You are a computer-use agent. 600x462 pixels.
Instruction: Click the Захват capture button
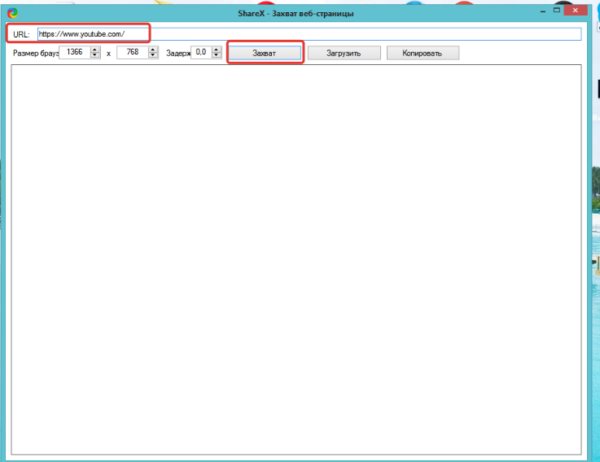click(264, 53)
